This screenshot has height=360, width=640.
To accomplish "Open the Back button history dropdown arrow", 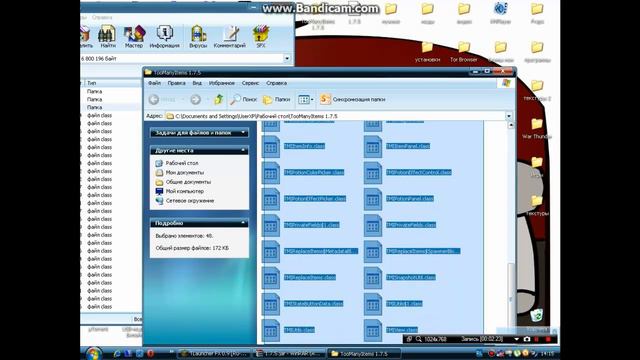I will click(182, 99).
